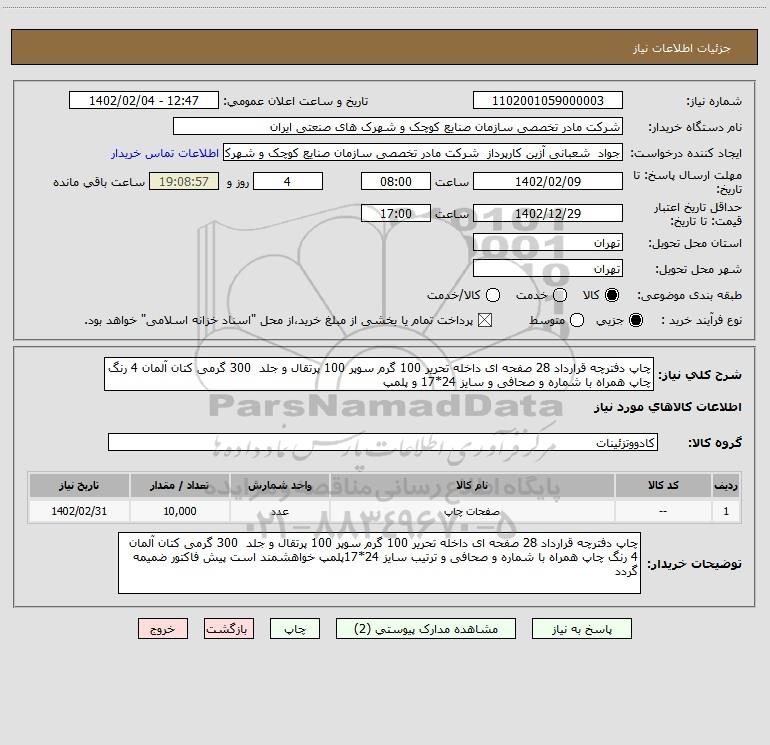Click the صفحات چاپ item cell
This screenshot has height=745, width=770.
tap(471, 511)
